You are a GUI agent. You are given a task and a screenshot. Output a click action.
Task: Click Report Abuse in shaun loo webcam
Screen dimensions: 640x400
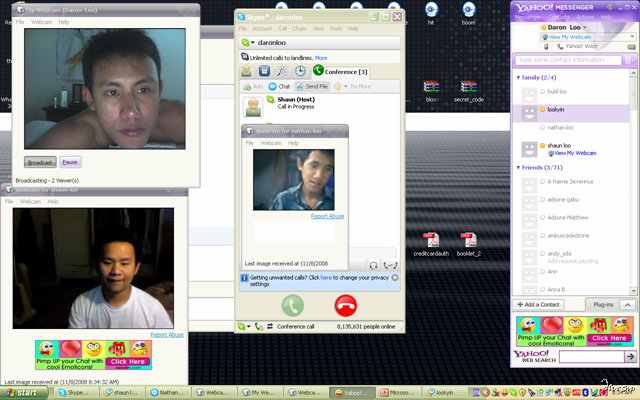[x=167, y=335]
